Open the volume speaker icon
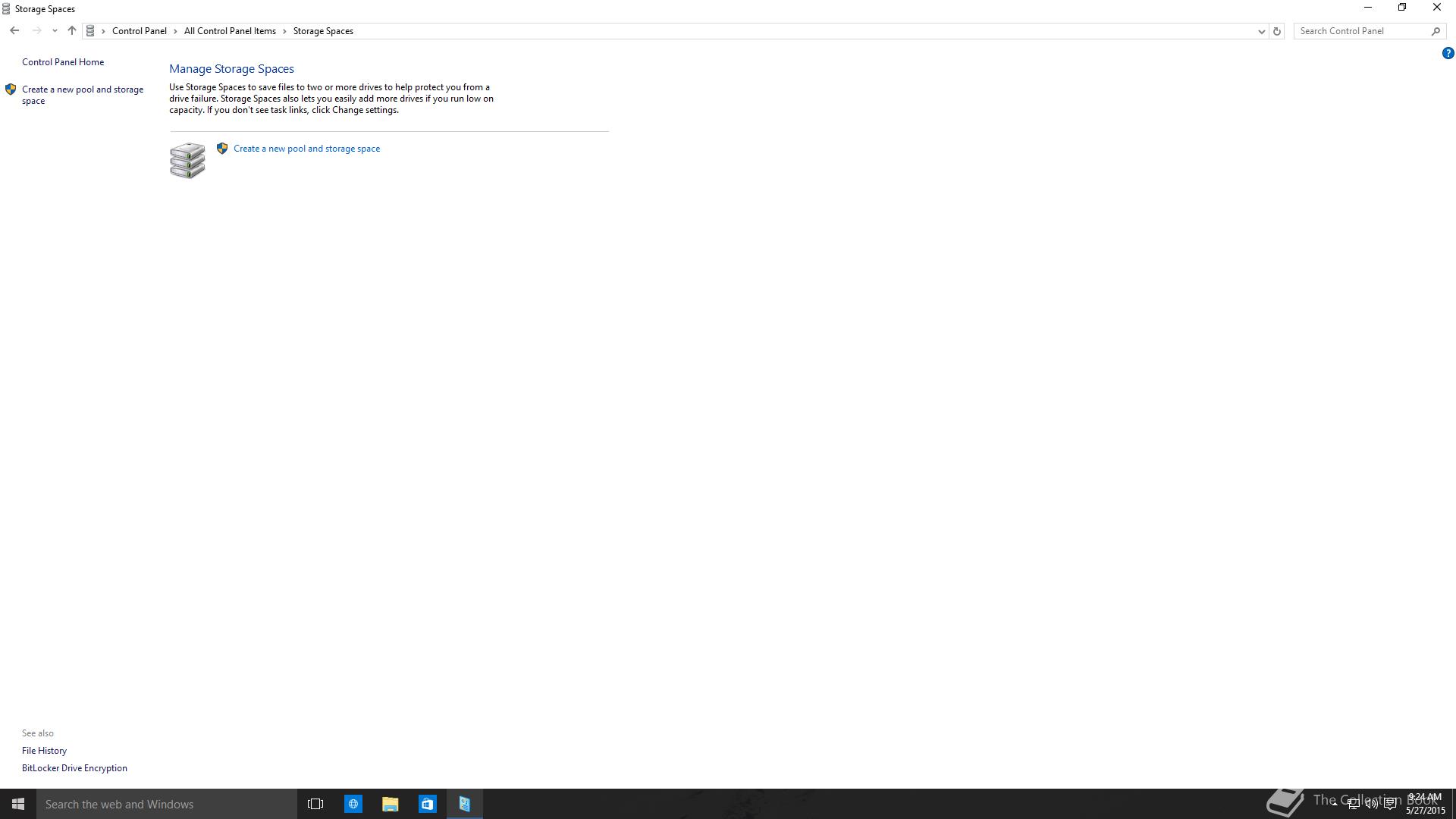Image resolution: width=1456 pixels, height=819 pixels. coord(1371,804)
